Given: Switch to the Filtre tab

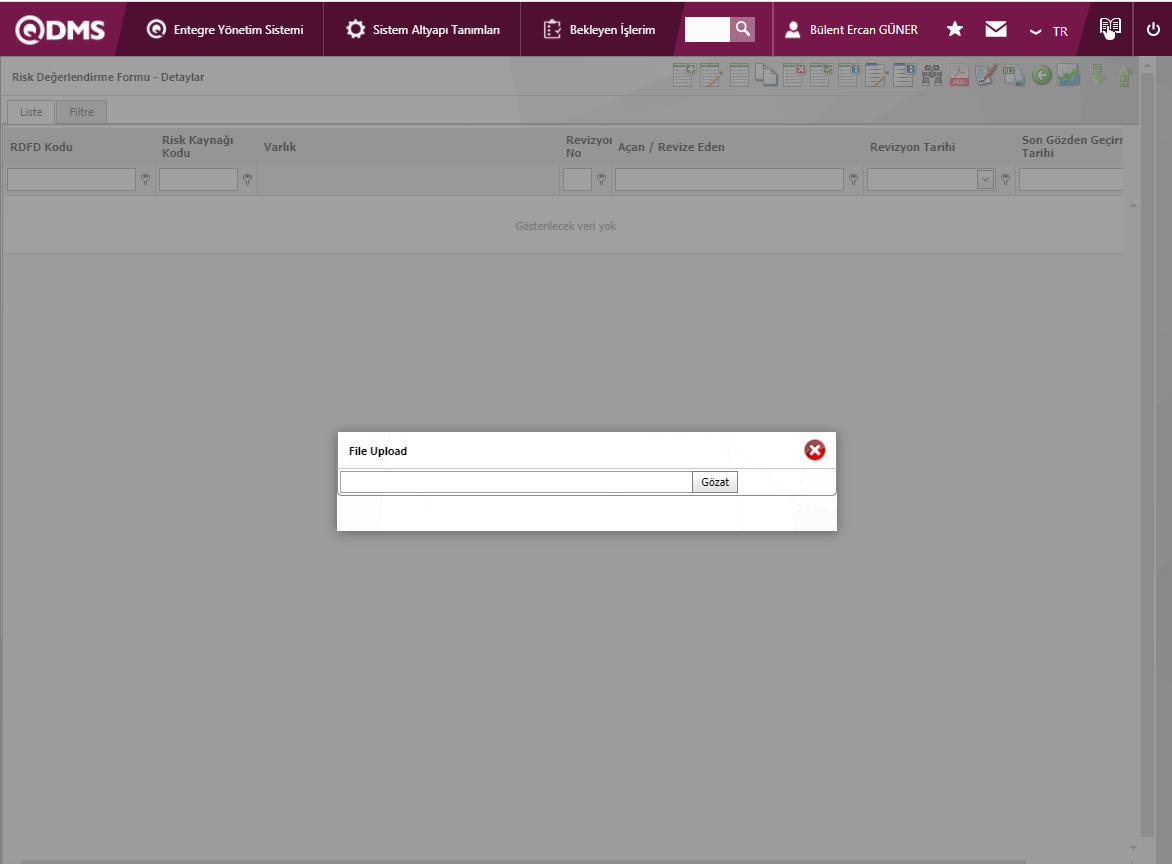Looking at the screenshot, I should (x=81, y=112).
